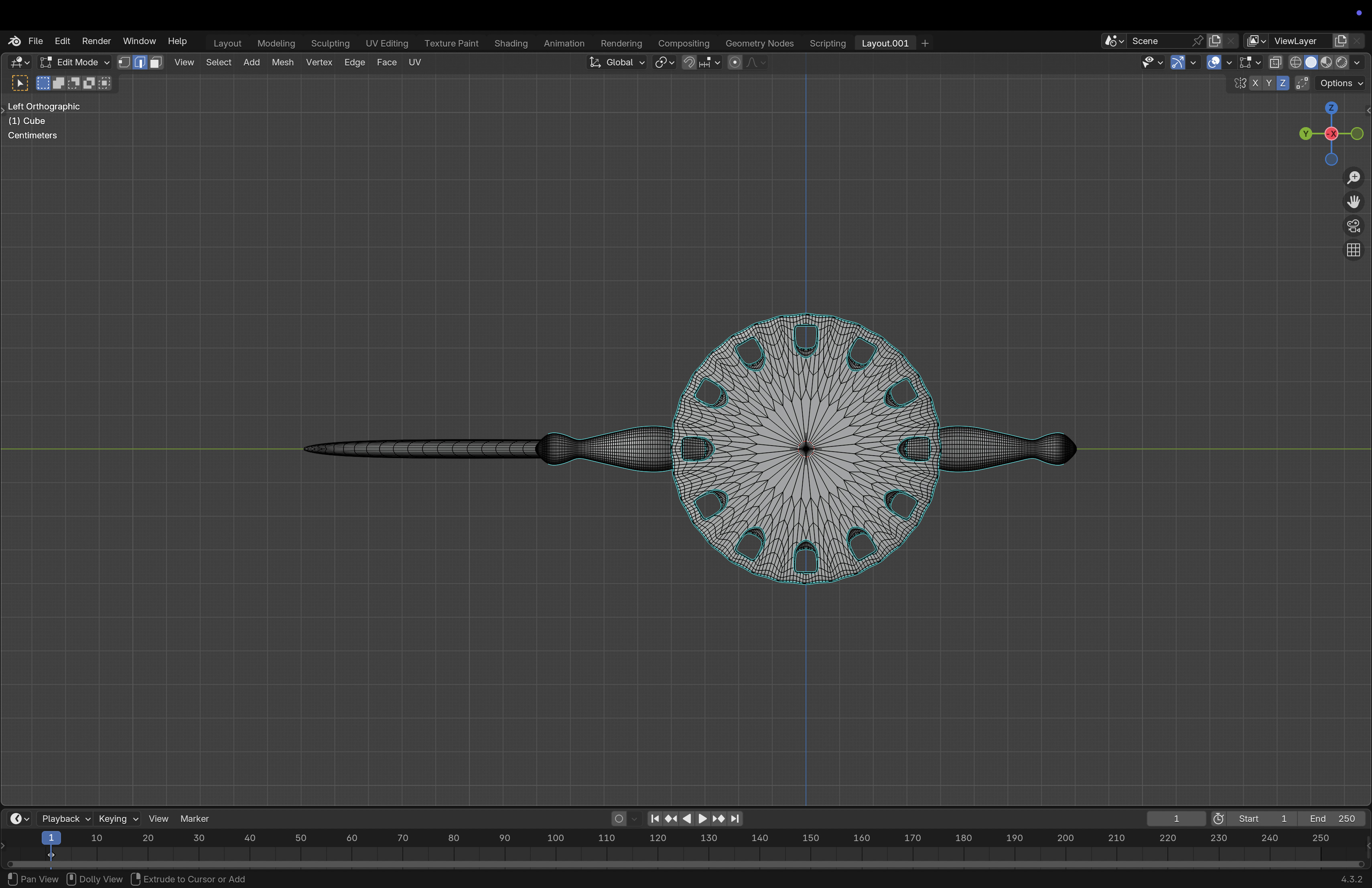1372x888 pixels.
Task: Switch to vertex select mode
Action: click(124, 62)
